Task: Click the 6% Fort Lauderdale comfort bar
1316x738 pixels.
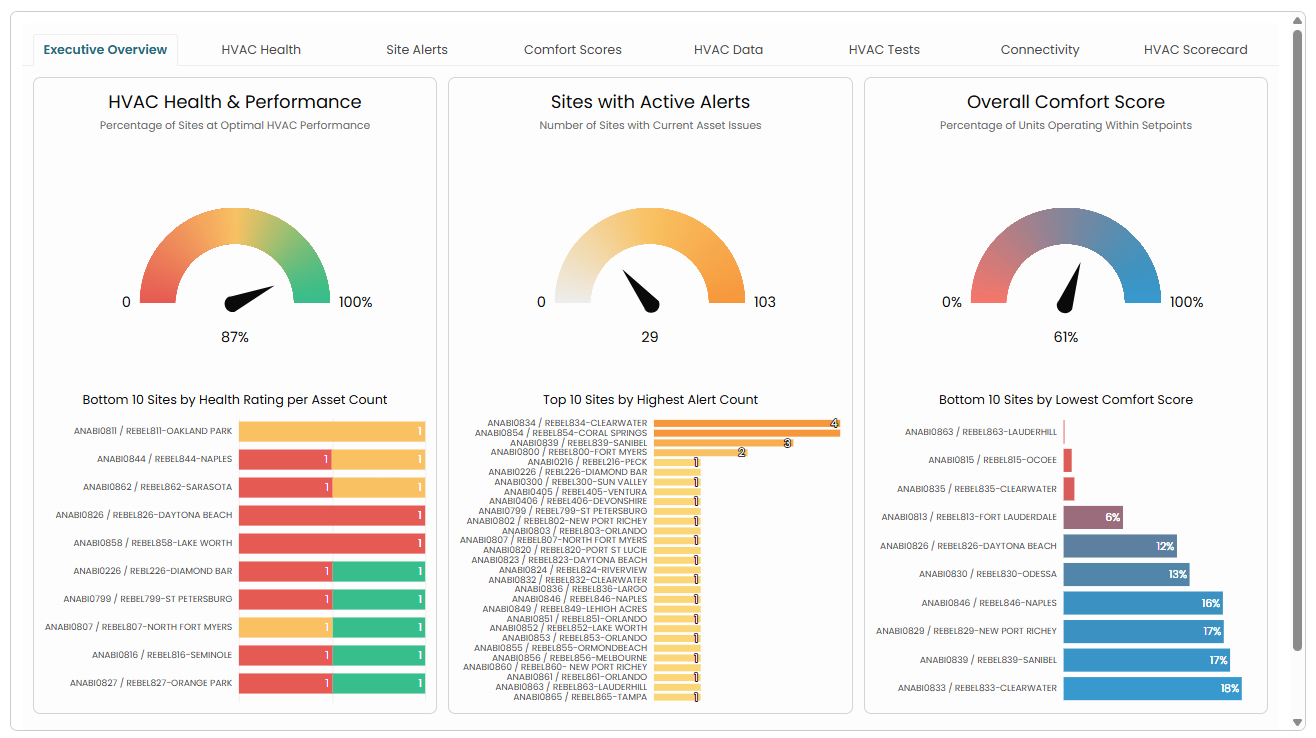Action: [x=1093, y=517]
